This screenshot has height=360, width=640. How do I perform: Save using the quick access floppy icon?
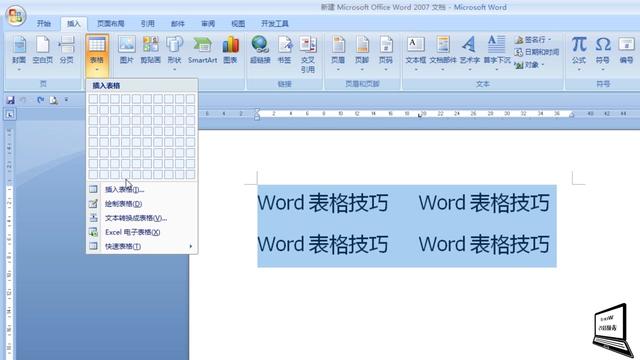(x=11, y=100)
